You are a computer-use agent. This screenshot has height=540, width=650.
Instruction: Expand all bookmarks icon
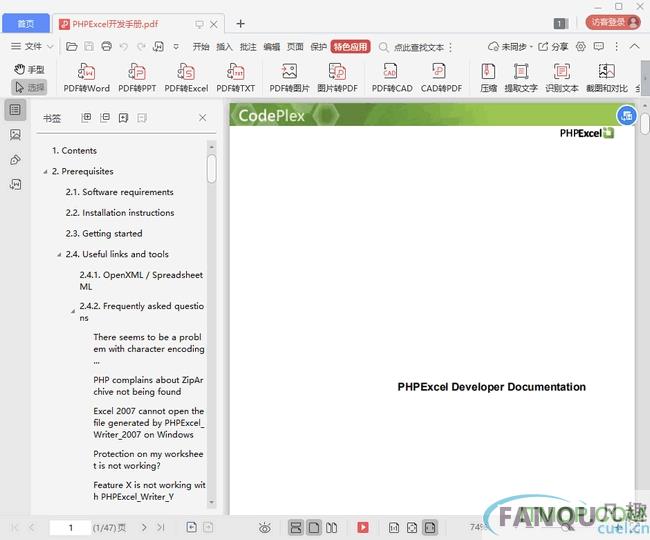86,118
